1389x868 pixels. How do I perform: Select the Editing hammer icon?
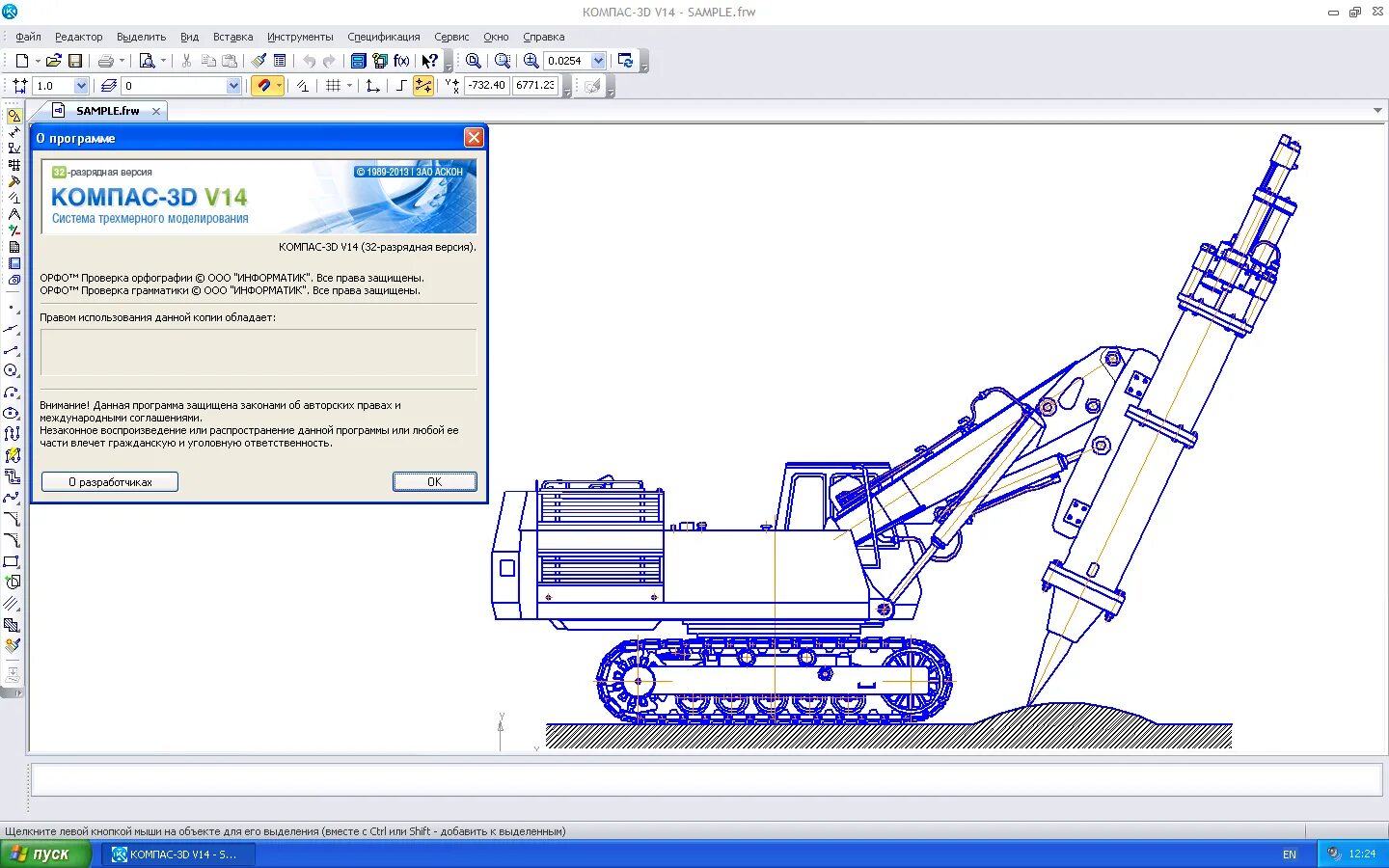14,181
